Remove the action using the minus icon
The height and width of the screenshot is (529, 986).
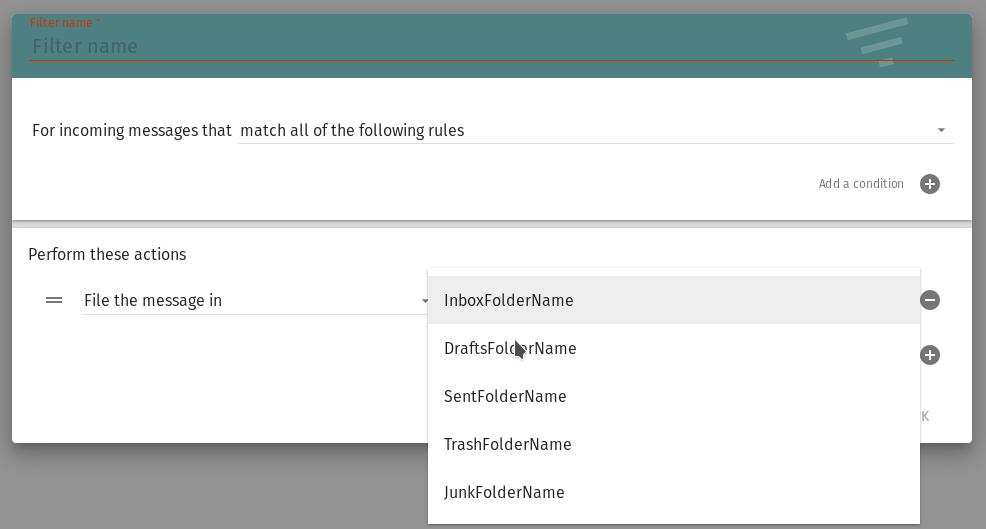point(930,300)
